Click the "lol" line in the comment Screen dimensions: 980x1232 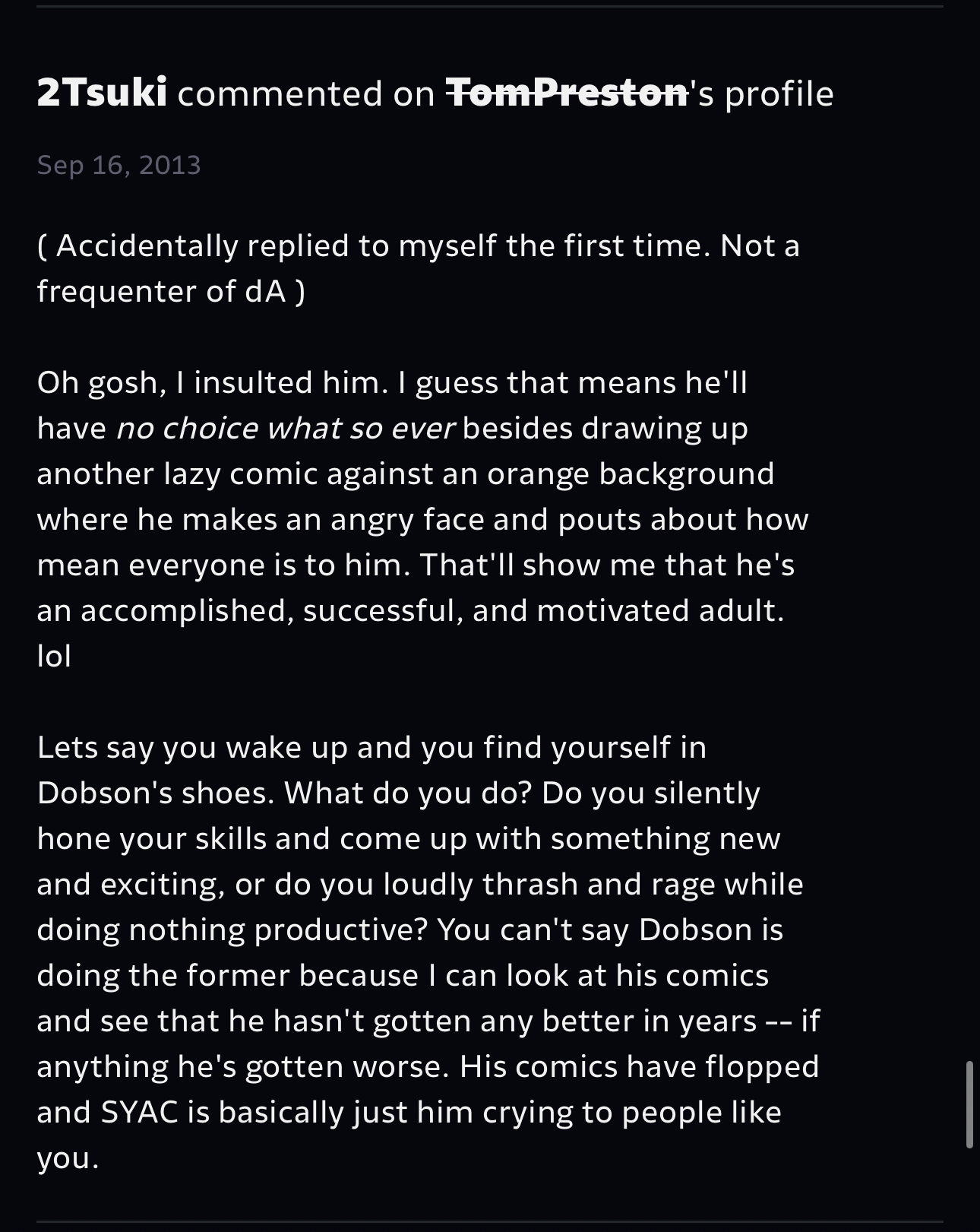(x=54, y=656)
